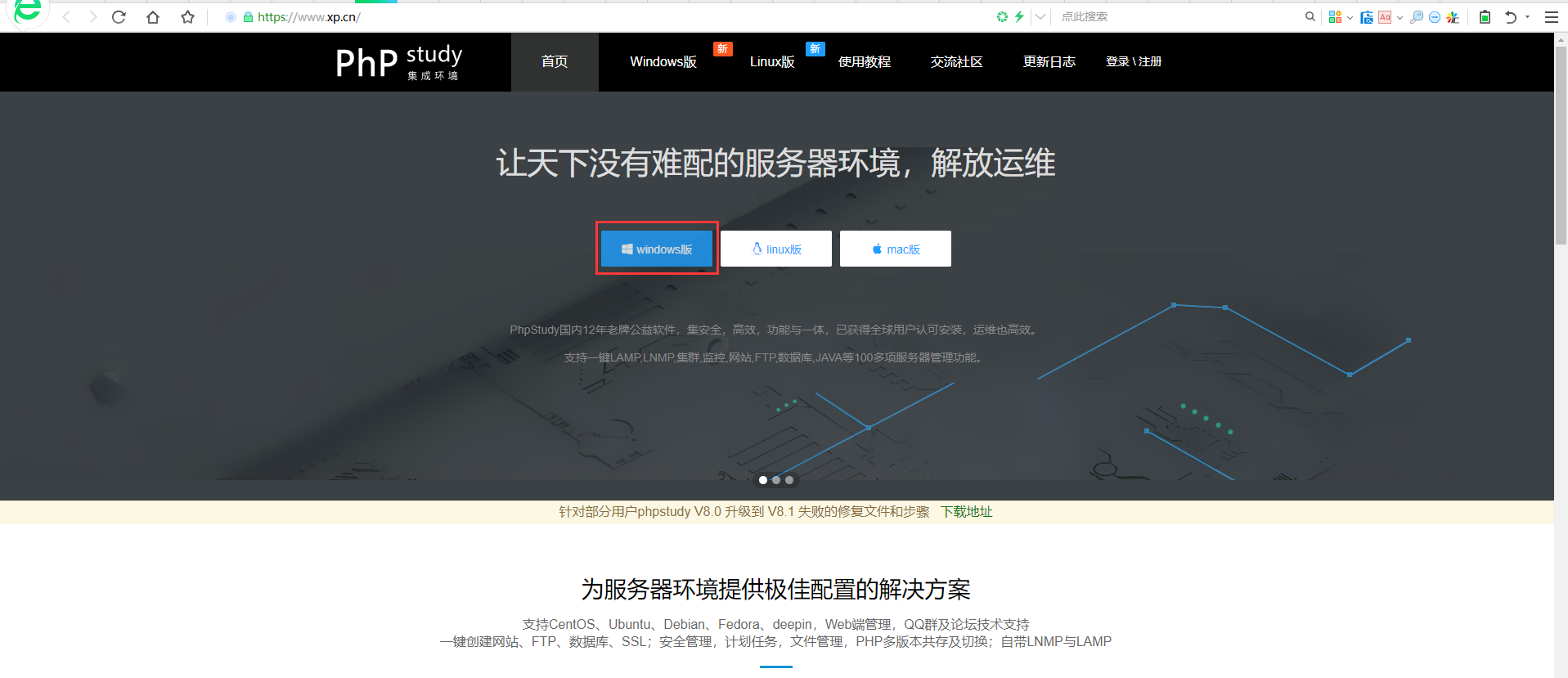Expand dropdown next to Aa translate icon
The width and height of the screenshot is (1568, 678).
pos(1400,17)
